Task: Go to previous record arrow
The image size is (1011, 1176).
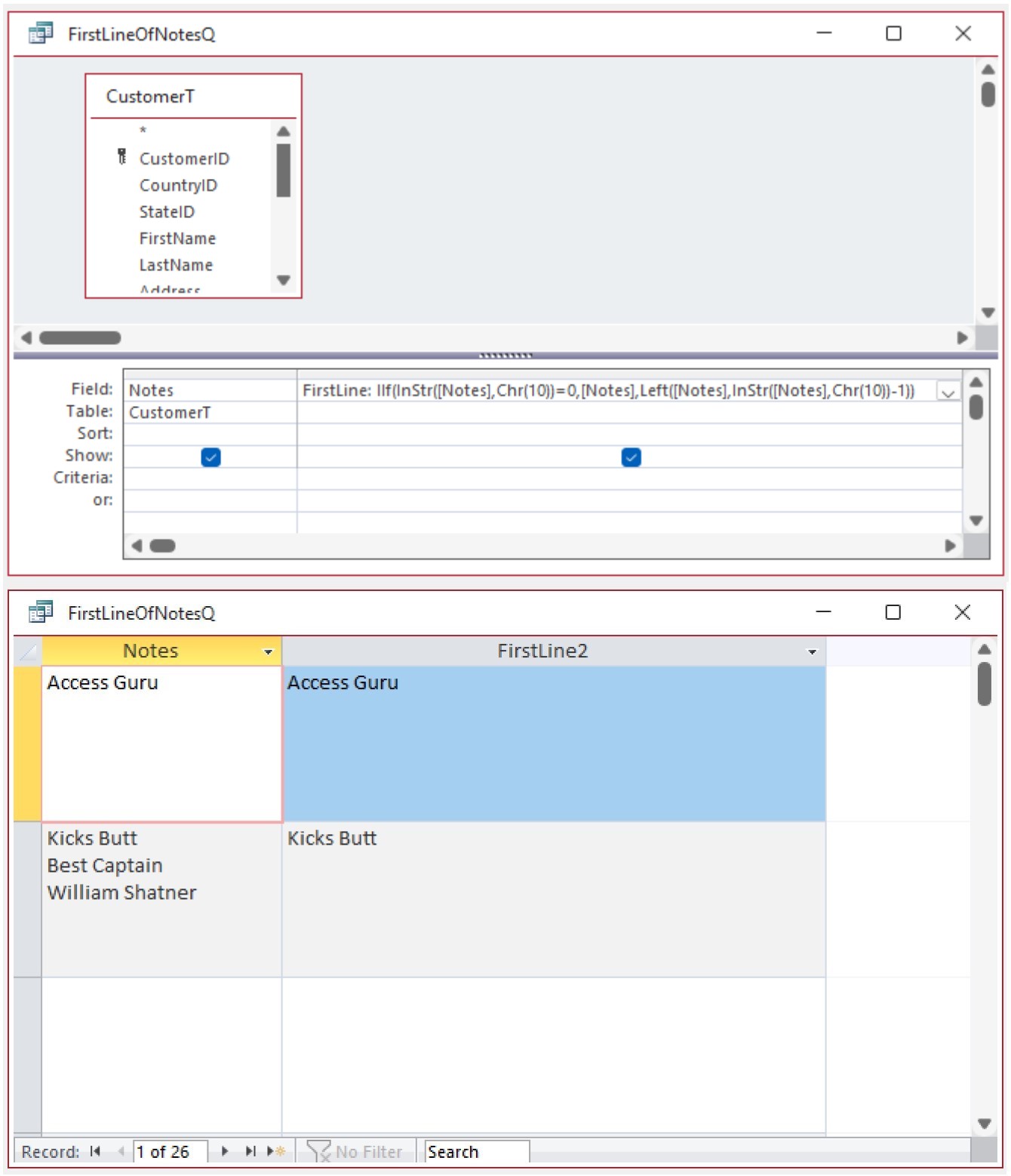Action: point(121,1151)
